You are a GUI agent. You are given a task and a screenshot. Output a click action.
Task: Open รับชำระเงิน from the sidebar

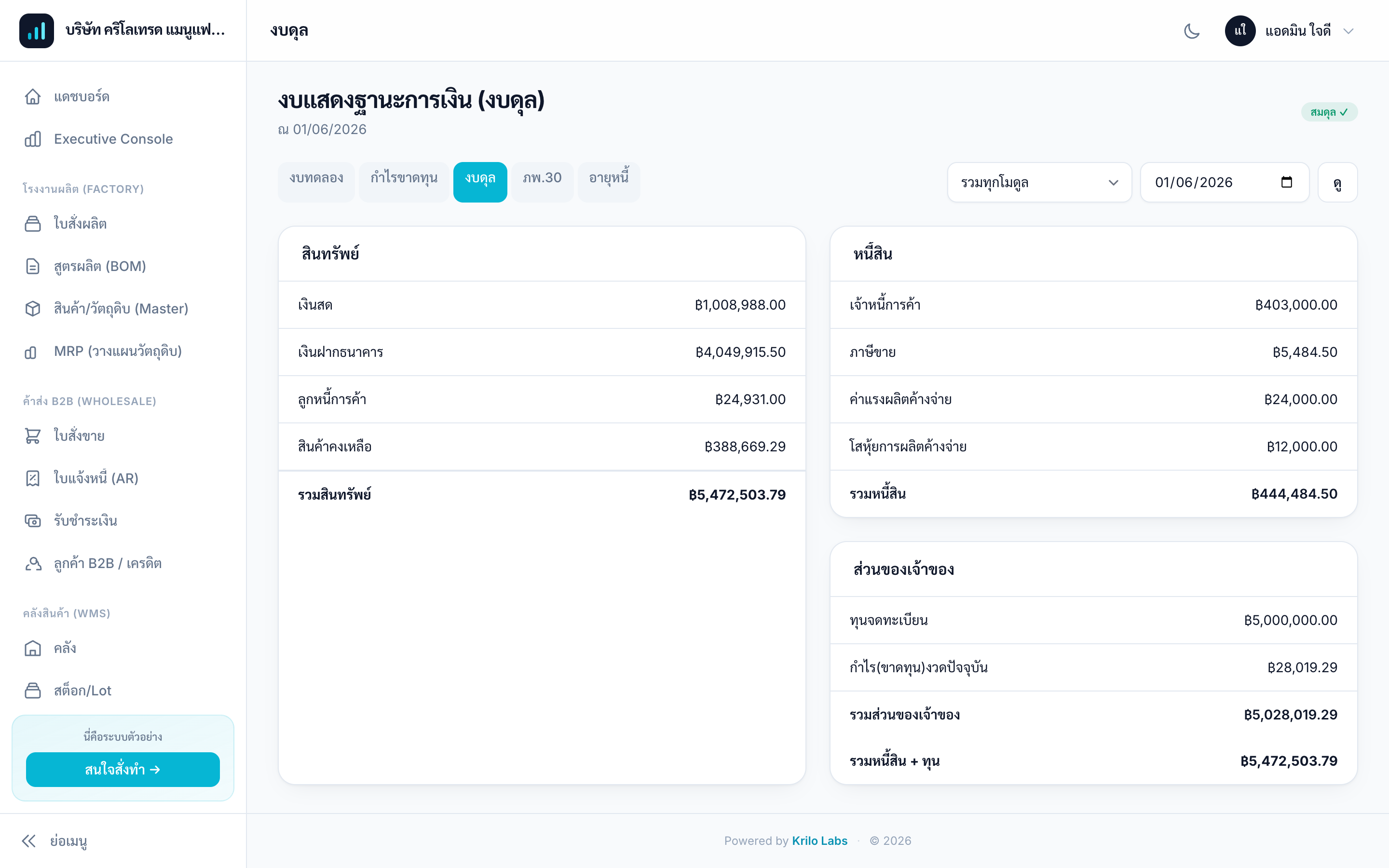click(123, 521)
